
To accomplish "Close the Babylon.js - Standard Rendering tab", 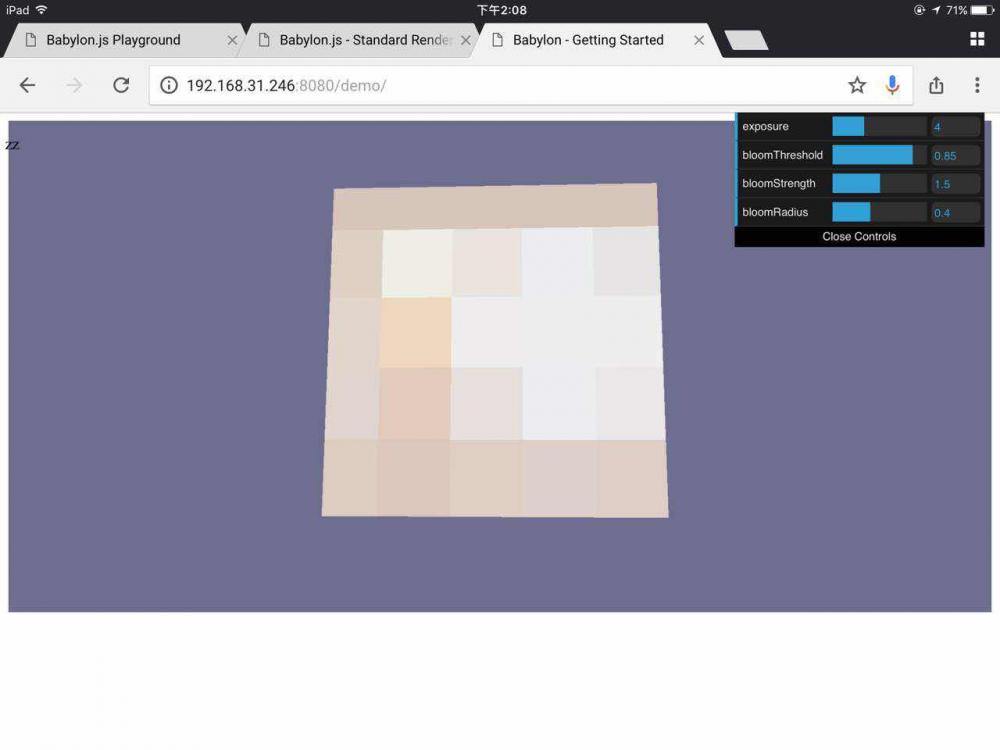I will [x=466, y=40].
